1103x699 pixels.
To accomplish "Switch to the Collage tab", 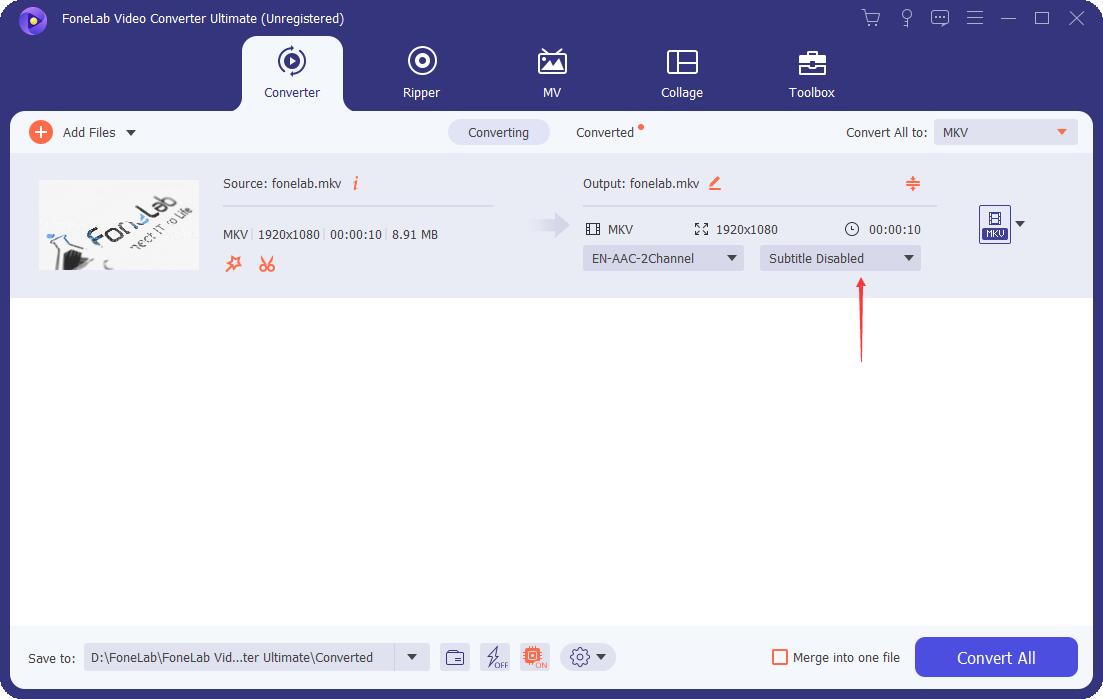I will coord(682,73).
